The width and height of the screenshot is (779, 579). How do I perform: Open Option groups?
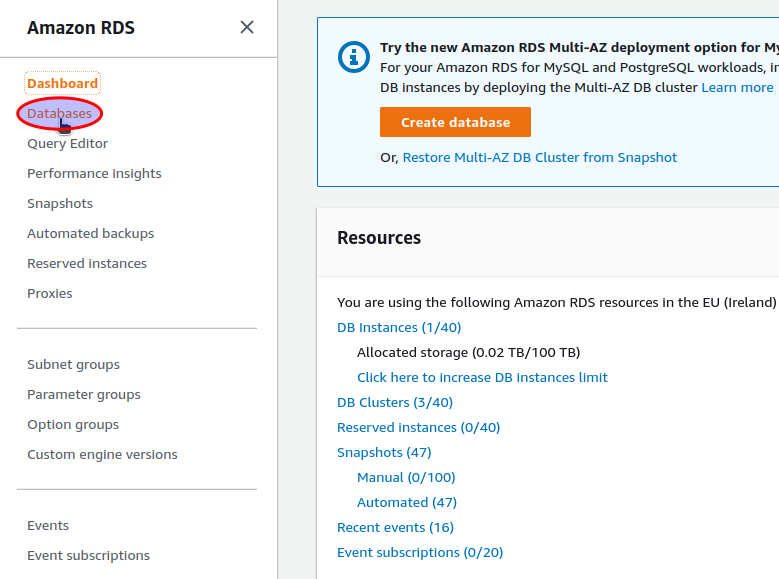pyautogui.click(x=73, y=425)
